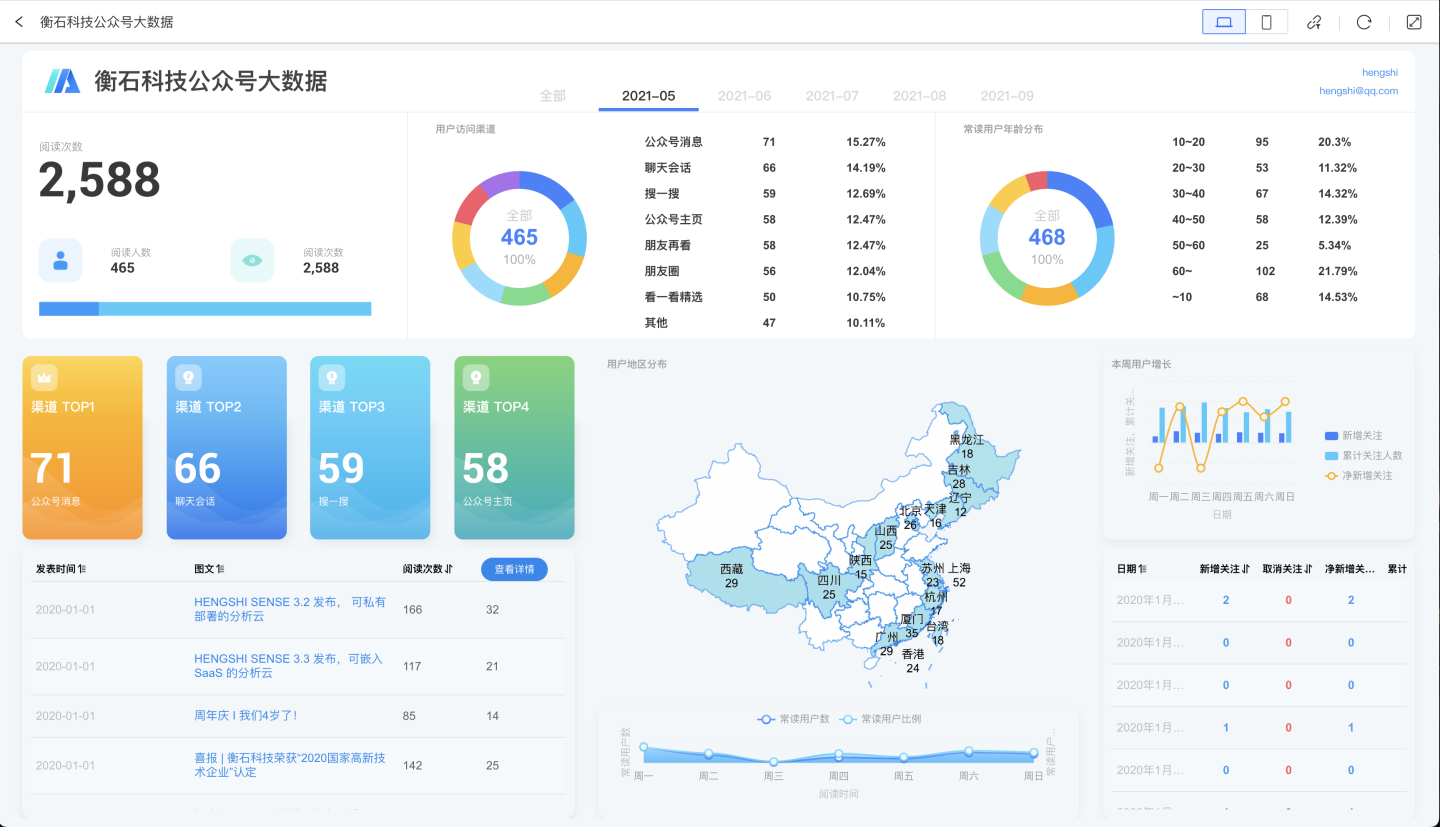Screen dimensions: 1440x827
Task: Switch to desktop layout preview
Action: pyautogui.click(x=1224, y=22)
